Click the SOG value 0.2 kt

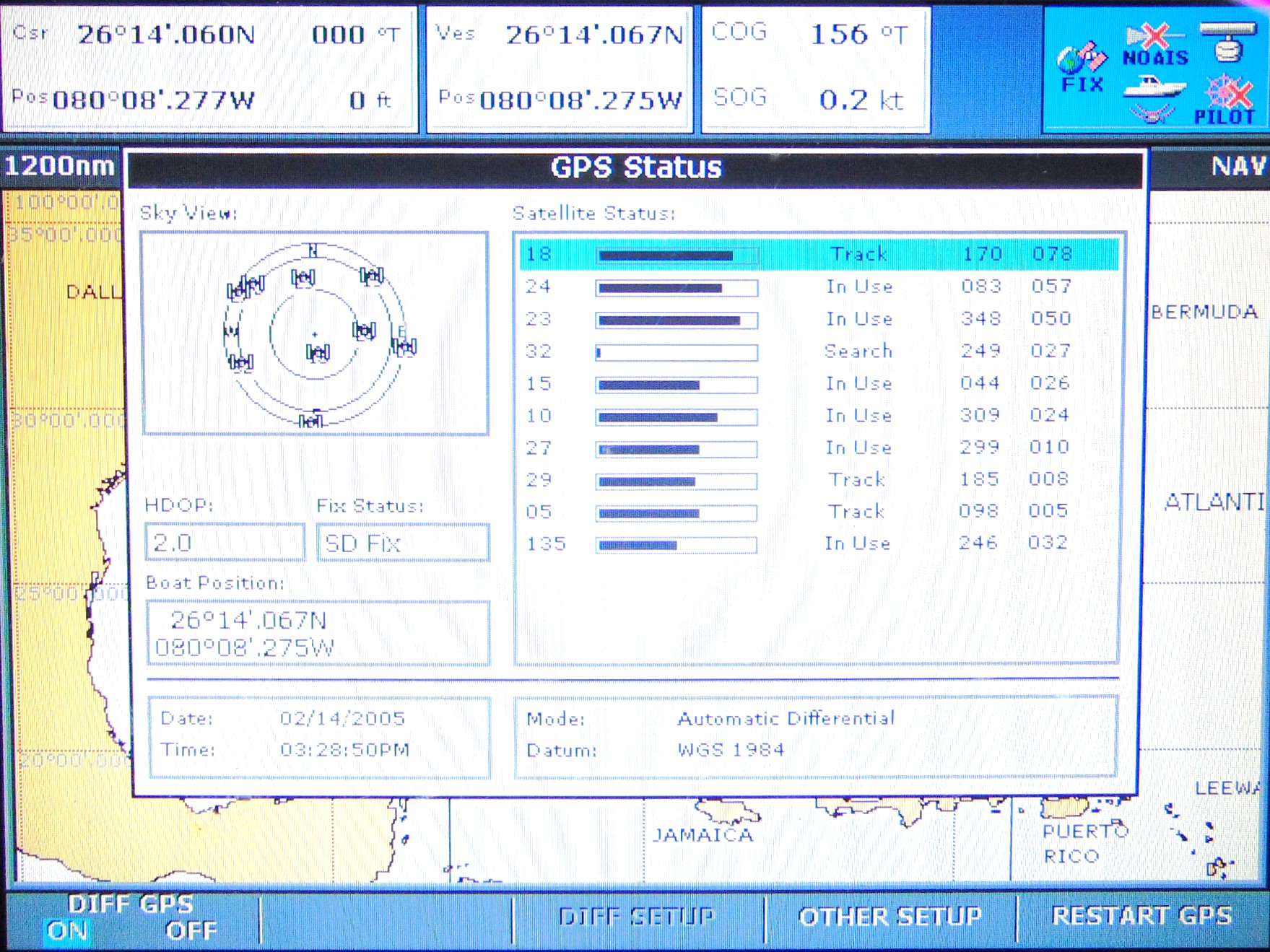coord(861,100)
